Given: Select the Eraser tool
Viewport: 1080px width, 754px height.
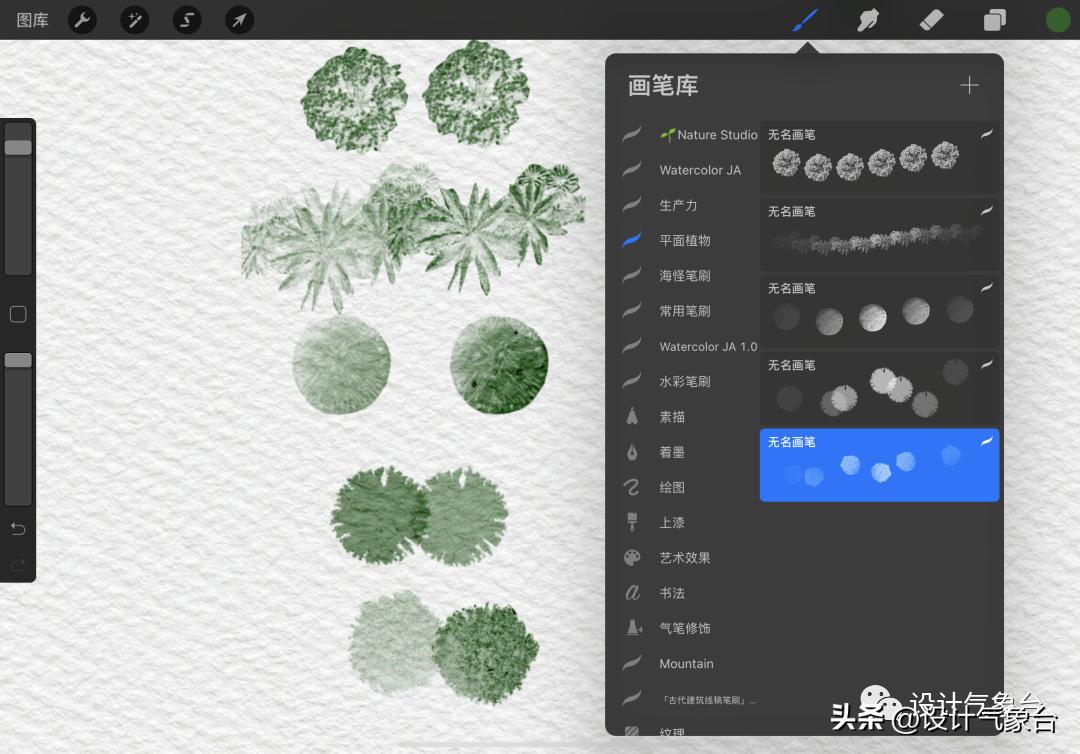Looking at the screenshot, I should tap(931, 19).
